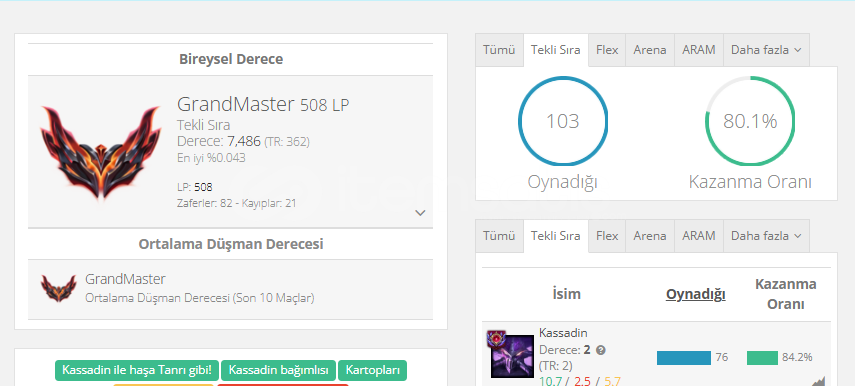Click the İsim column header
Viewport: 855px width, 386px height.
[566, 294]
